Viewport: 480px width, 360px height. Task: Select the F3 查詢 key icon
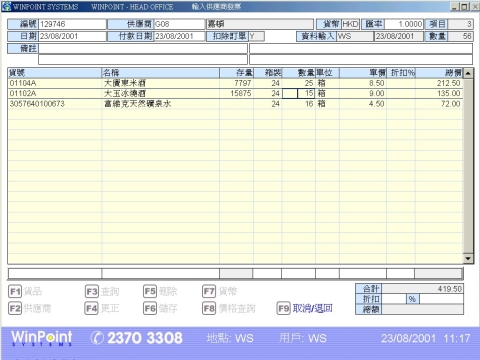92,292
